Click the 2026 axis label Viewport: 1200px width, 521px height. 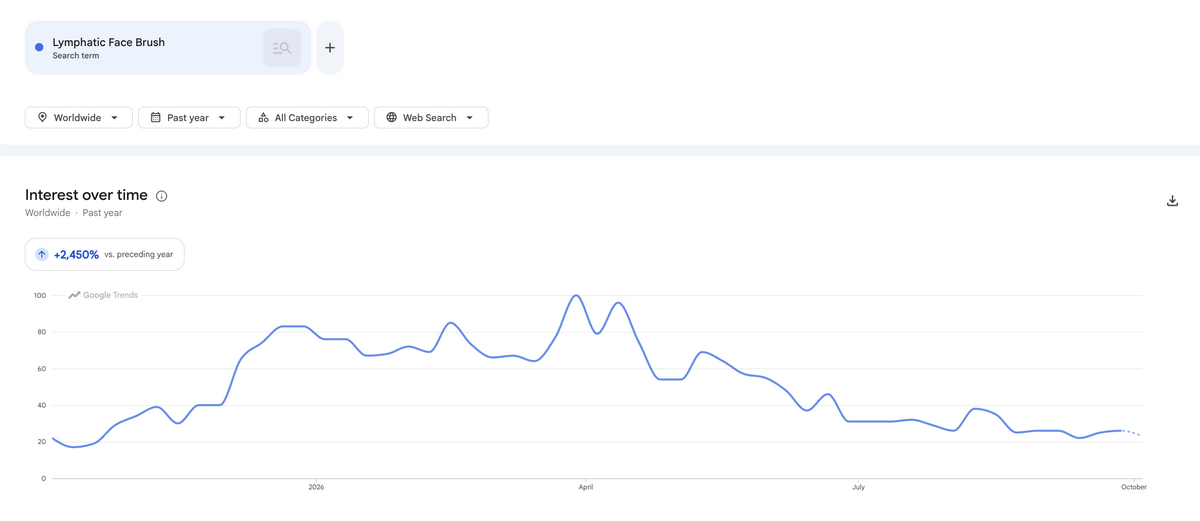[x=316, y=487]
